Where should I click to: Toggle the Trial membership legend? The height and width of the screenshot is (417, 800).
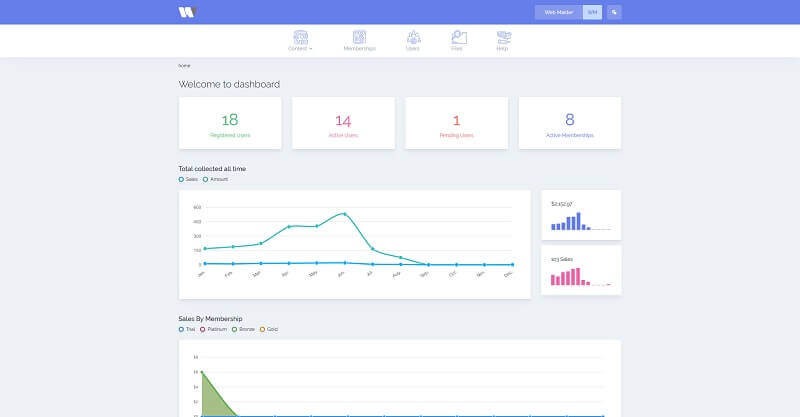pos(187,329)
